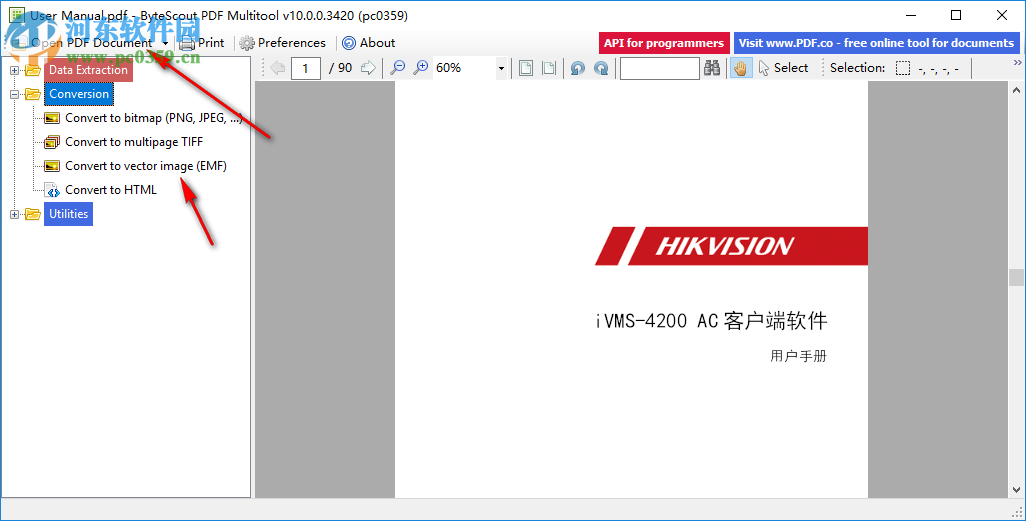Image resolution: width=1026 pixels, height=521 pixels.
Task: Click the 60% zoom combo box
Action: click(470, 67)
